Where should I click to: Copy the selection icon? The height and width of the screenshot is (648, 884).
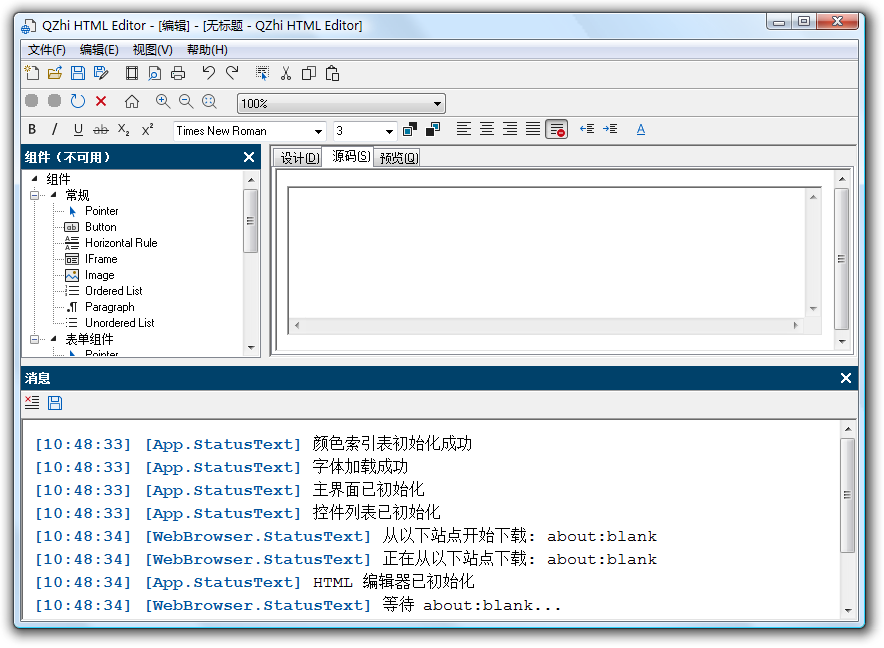[309, 73]
